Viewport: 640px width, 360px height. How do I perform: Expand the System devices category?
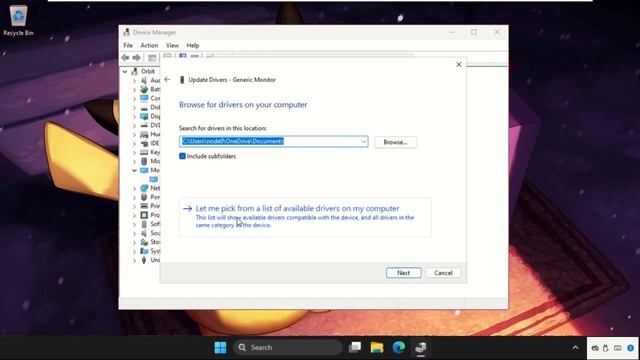point(134,251)
